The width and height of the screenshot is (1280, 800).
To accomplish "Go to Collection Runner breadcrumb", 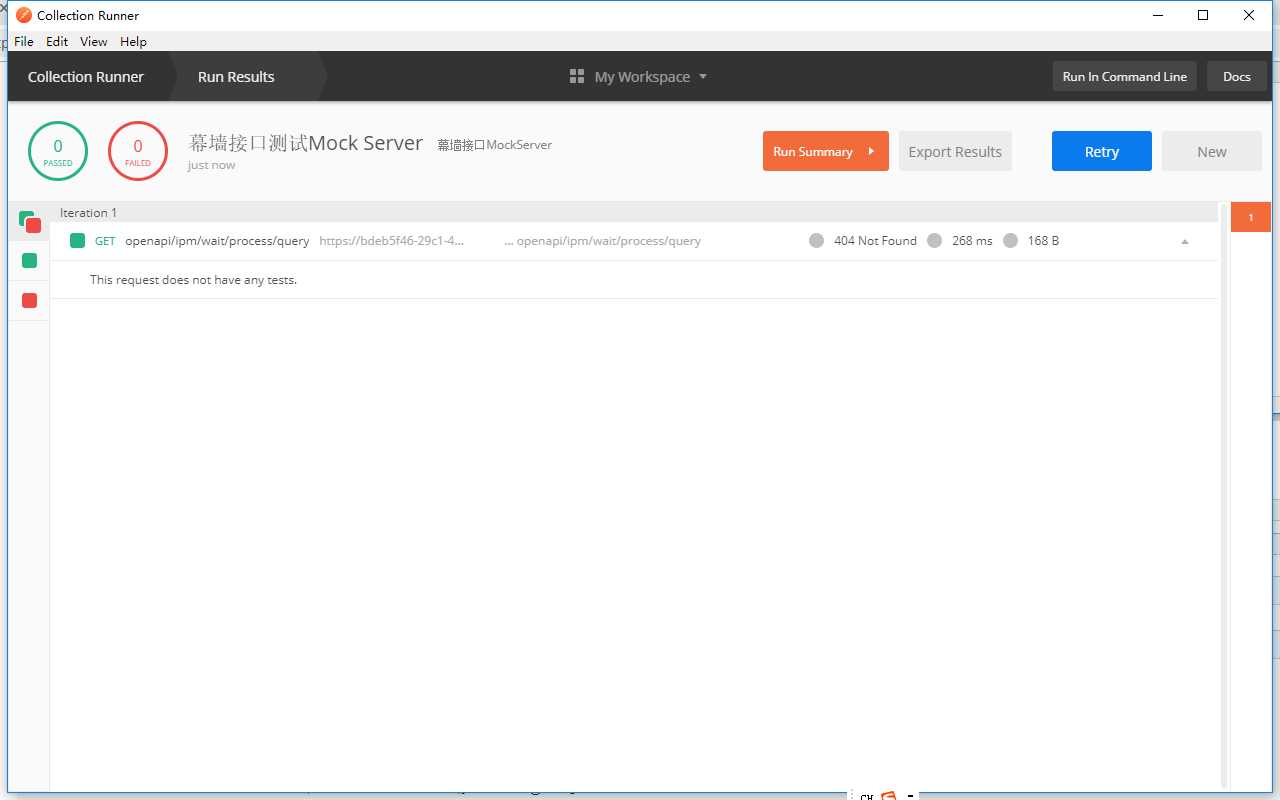I will coord(86,77).
